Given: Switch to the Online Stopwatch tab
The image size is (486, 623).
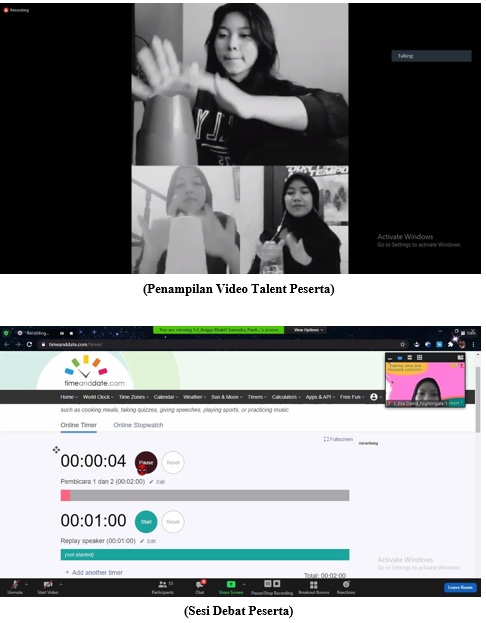Looking at the screenshot, I should pyautogui.click(x=138, y=425).
